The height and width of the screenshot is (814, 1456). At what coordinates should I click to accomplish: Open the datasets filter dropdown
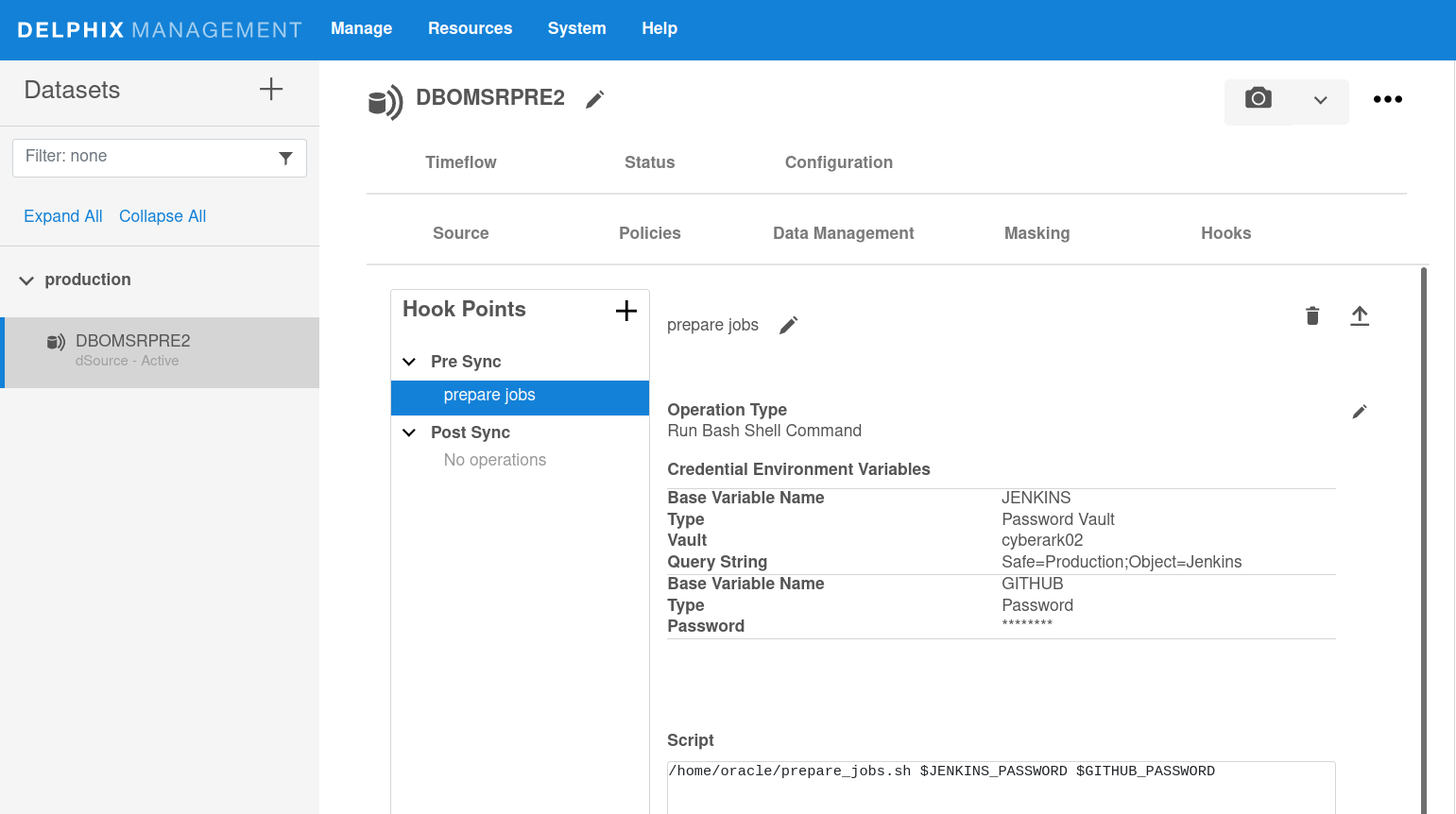285,158
